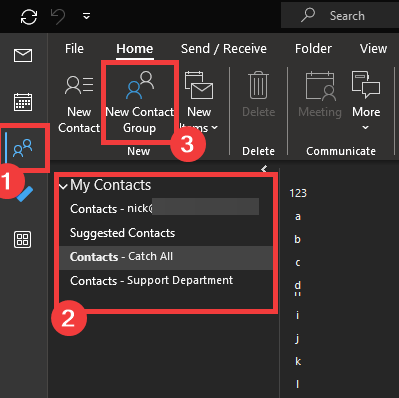The image size is (399, 398).
Task: Expand the More communicate options
Action: [366, 102]
